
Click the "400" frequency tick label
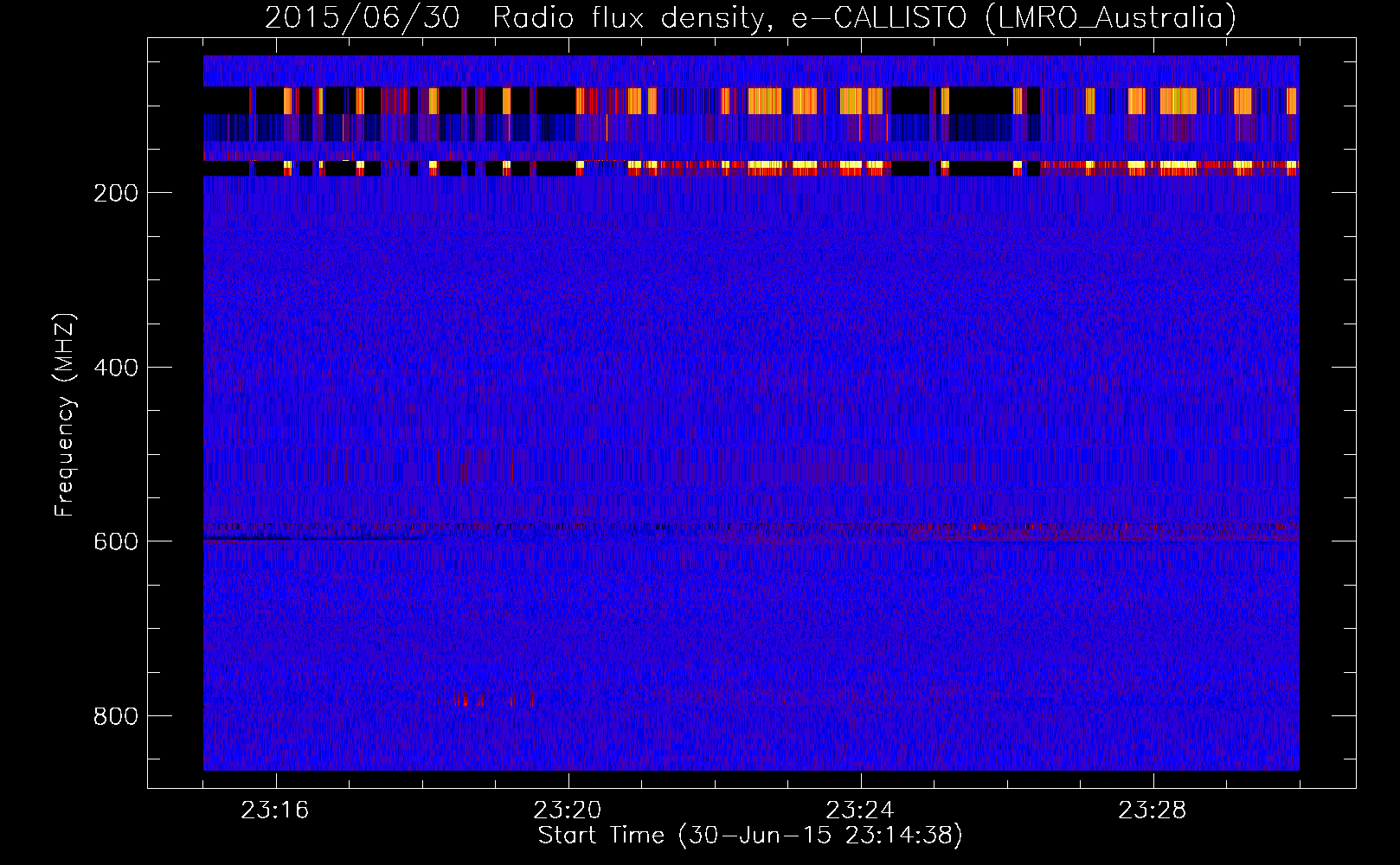(x=116, y=368)
